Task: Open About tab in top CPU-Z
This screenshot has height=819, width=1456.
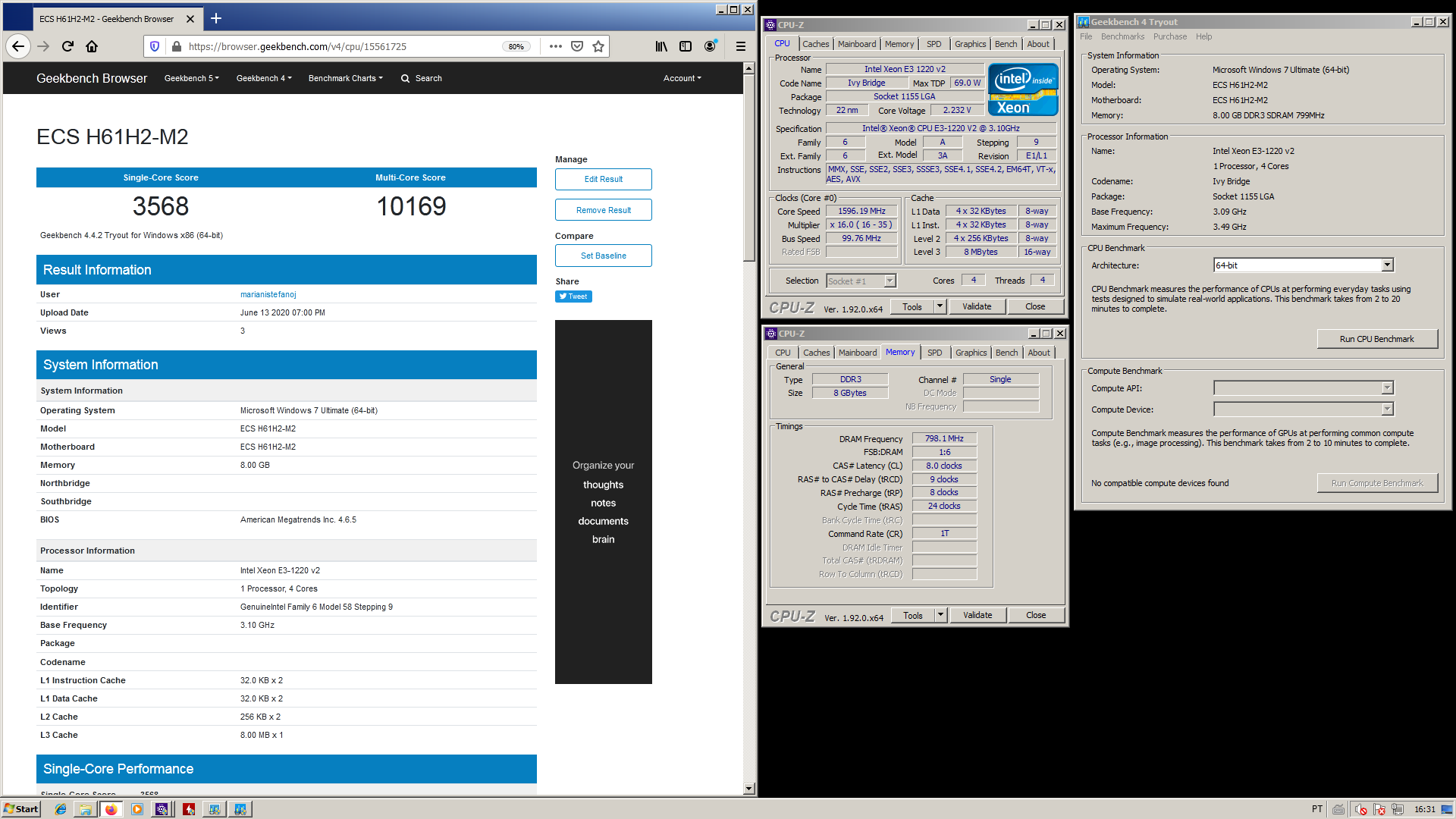Action: [1038, 44]
